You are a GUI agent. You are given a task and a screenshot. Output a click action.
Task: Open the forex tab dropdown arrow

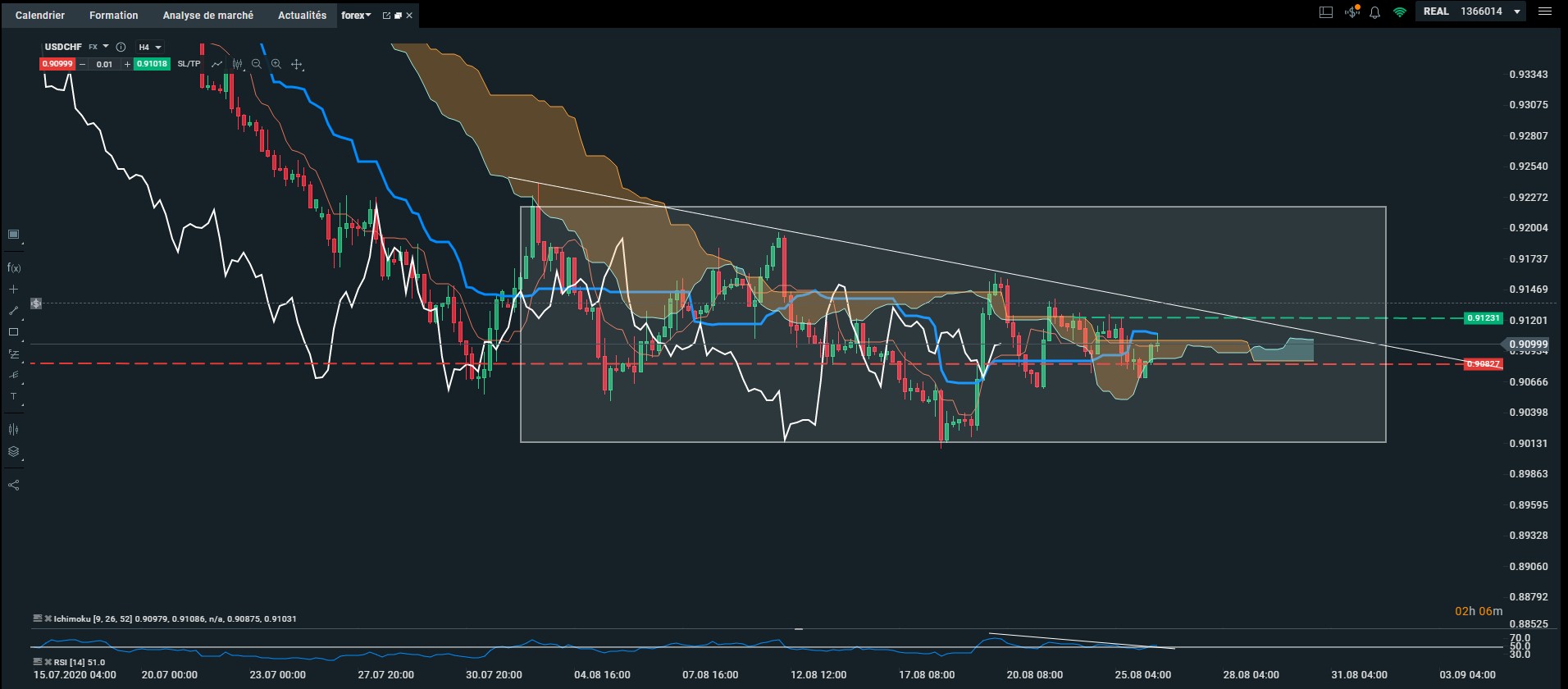coord(368,15)
